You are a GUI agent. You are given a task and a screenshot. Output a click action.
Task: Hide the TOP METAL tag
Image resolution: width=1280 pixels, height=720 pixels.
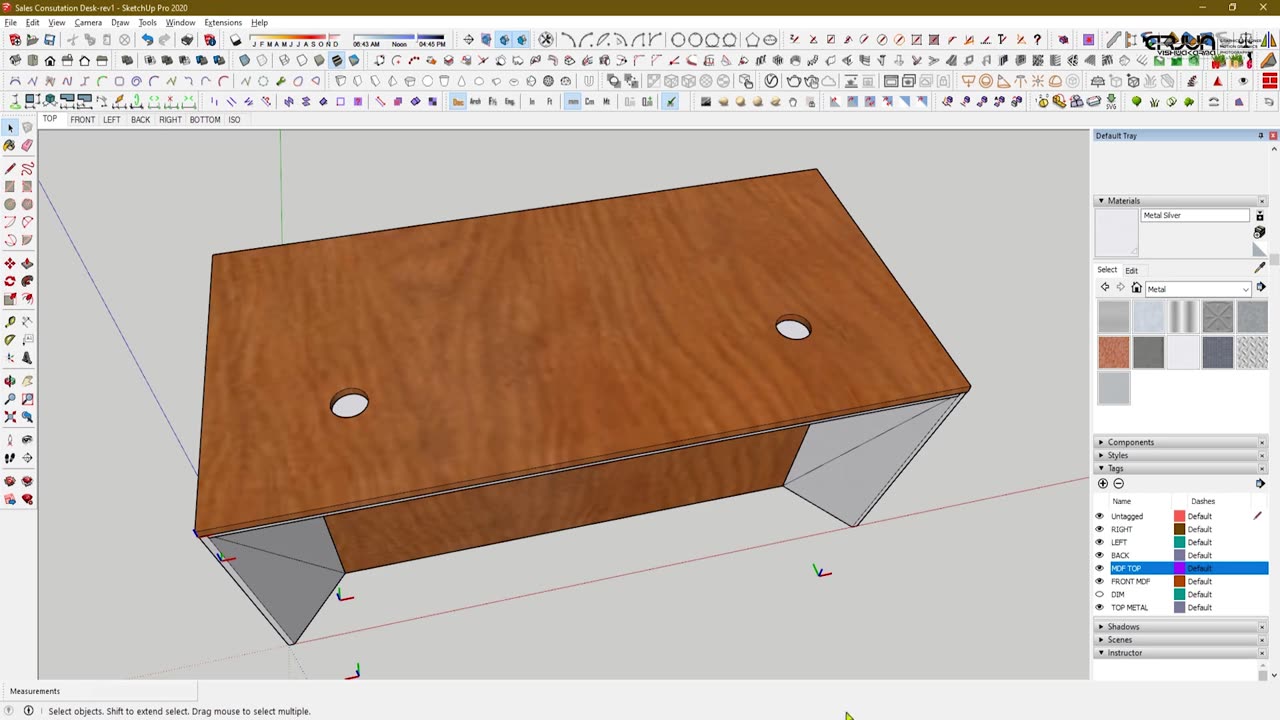pos(1100,607)
